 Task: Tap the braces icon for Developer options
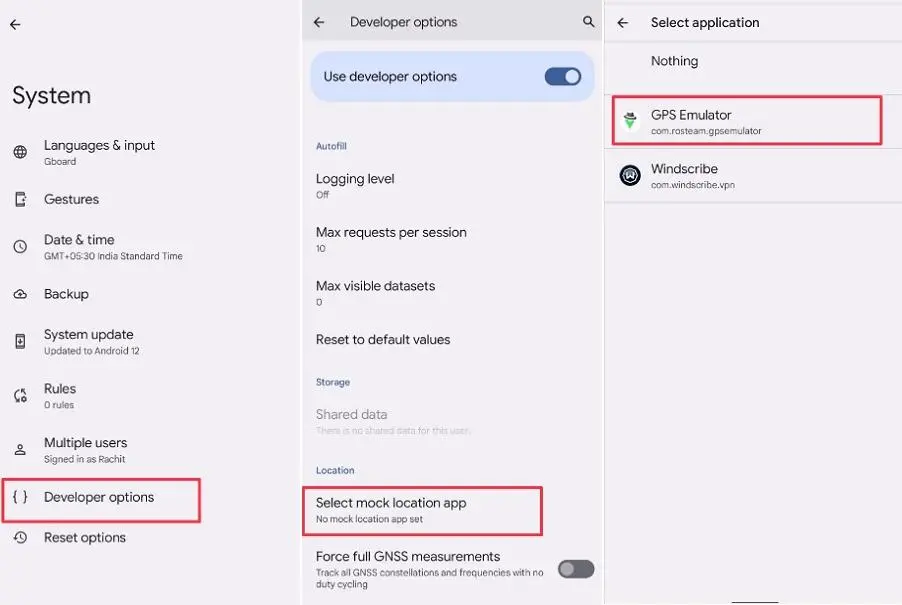[x=20, y=497]
